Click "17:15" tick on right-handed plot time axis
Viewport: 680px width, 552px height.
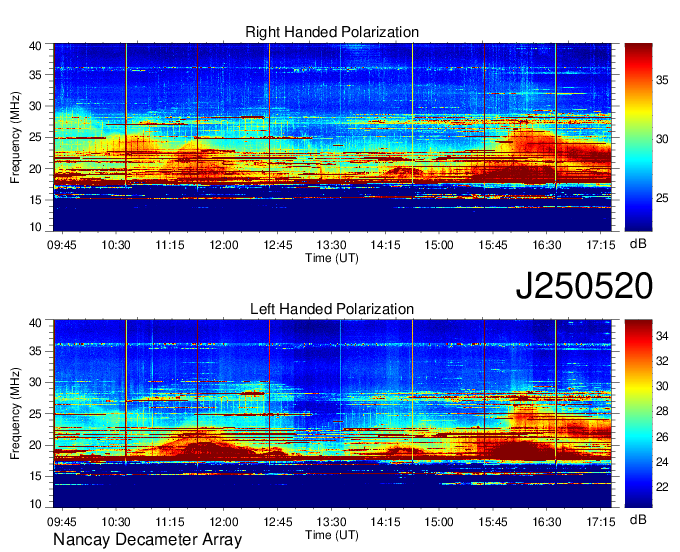point(601,245)
